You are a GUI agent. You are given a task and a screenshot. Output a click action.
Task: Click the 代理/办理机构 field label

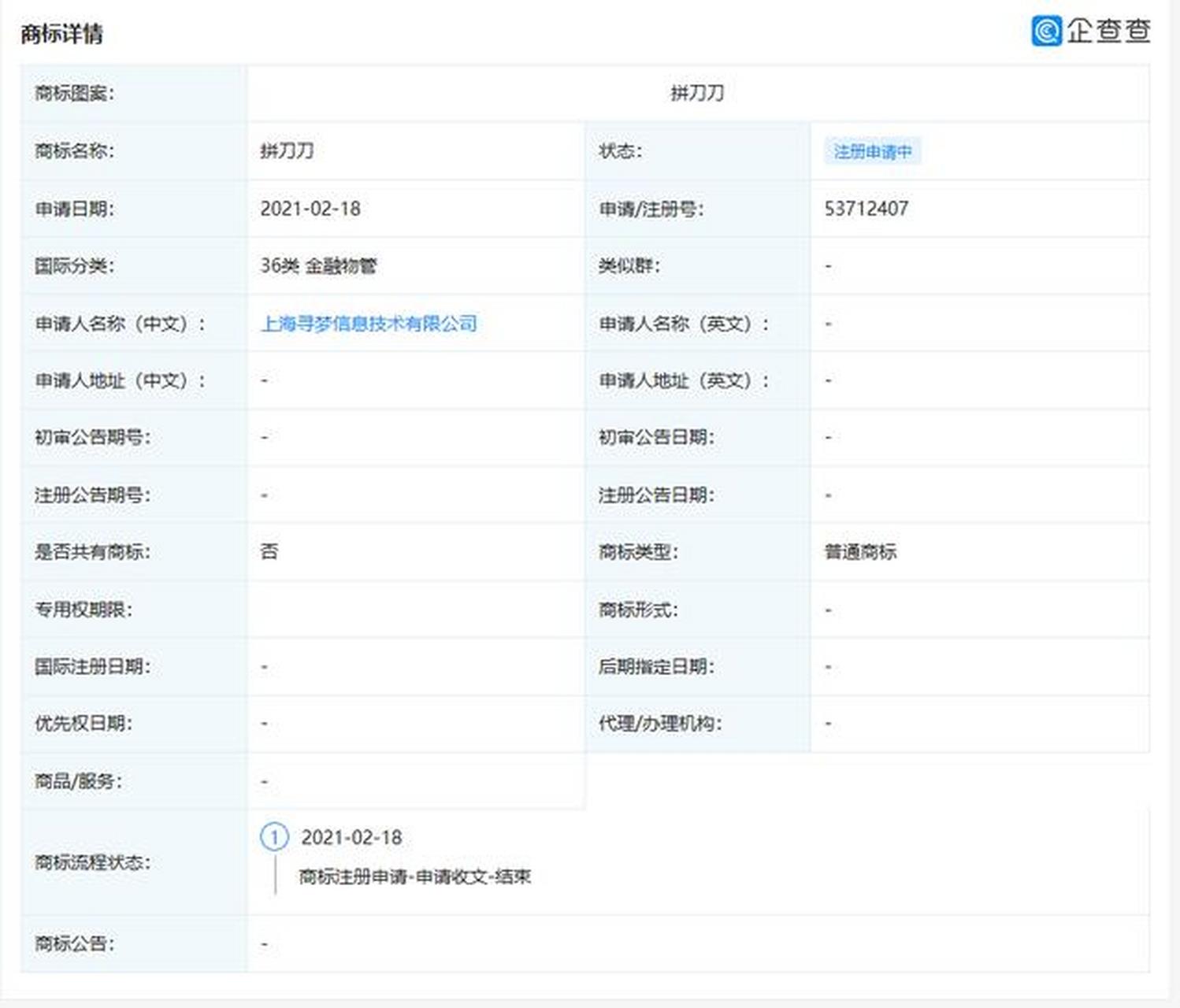coord(660,724)
